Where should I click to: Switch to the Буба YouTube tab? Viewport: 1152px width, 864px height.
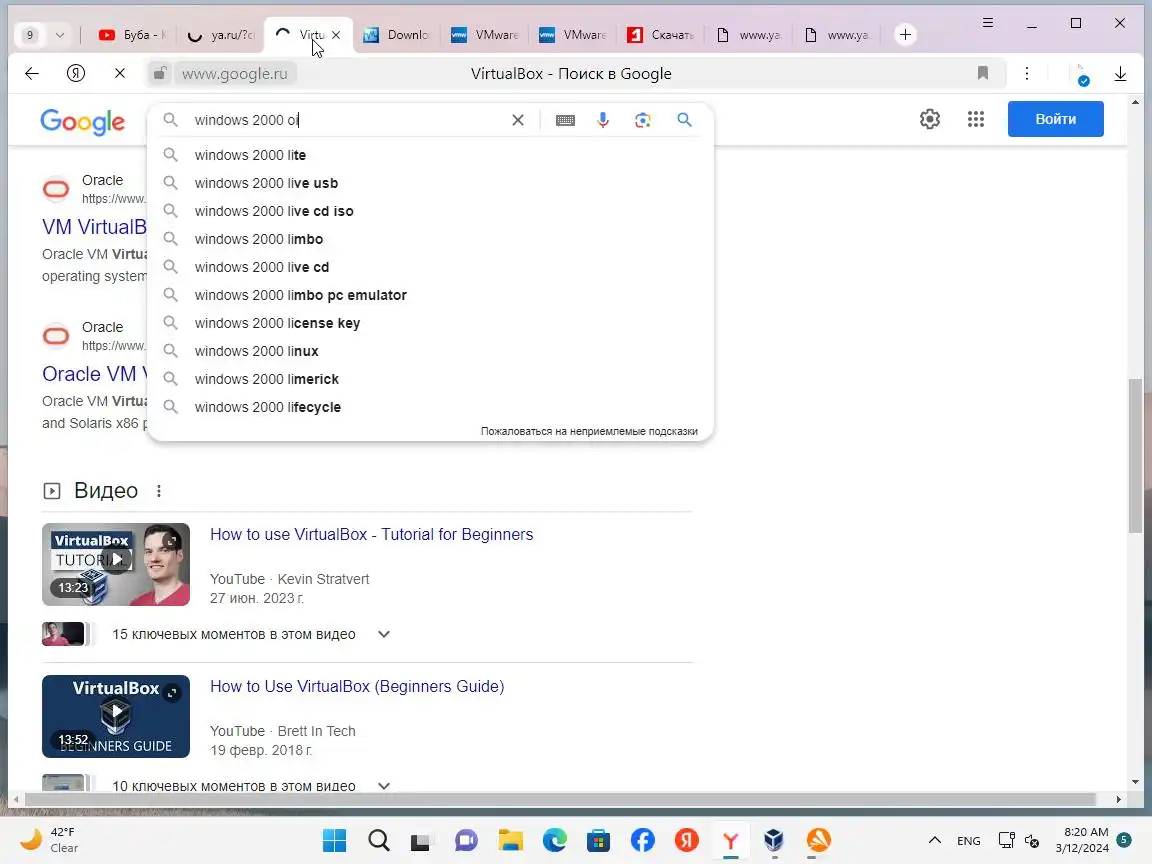[132, 35]
